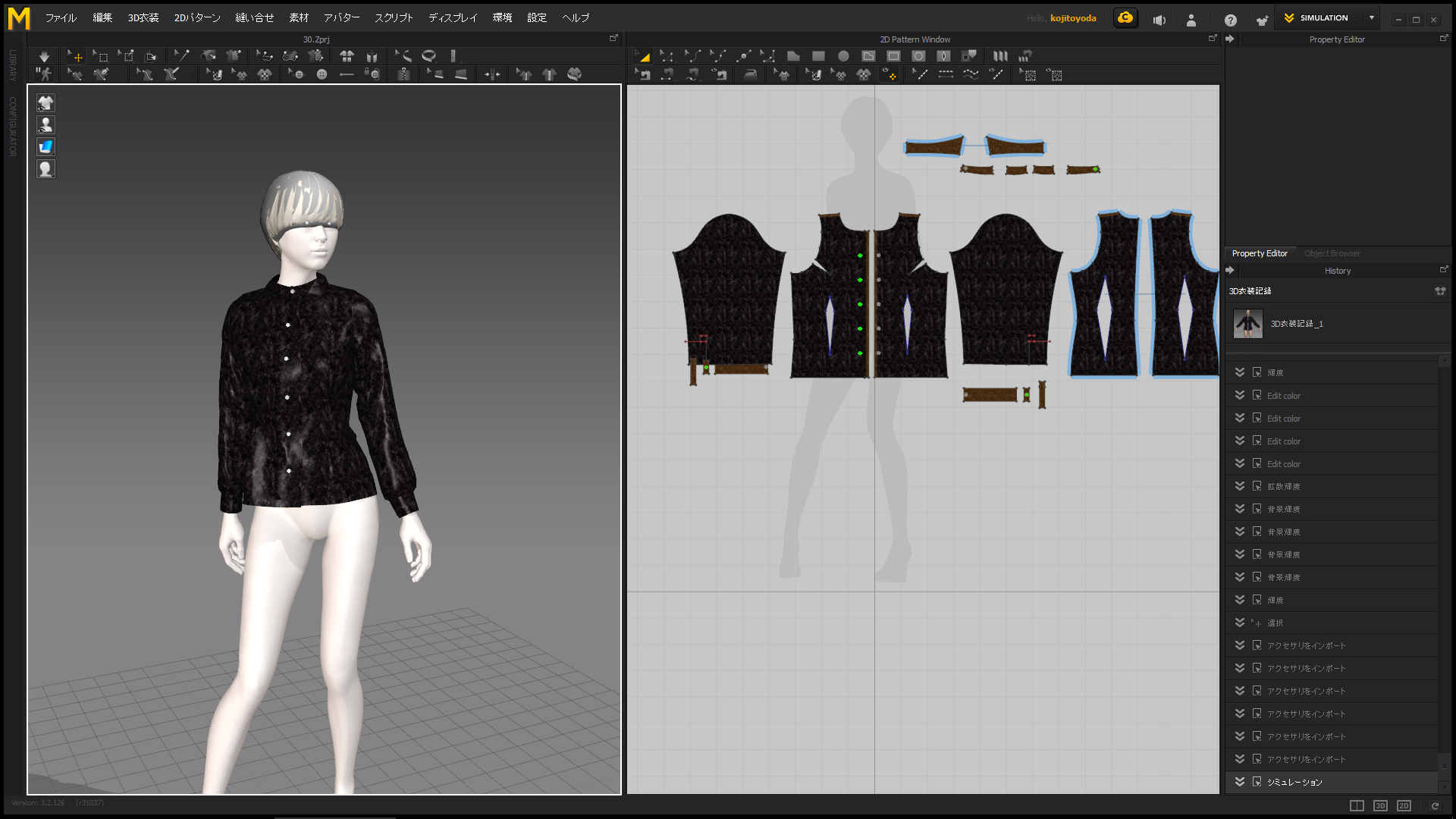Viewport: 1456px width, 819px height.
Task: Collapse Property Editor with arrow icon
Action: coord(1230,39)
